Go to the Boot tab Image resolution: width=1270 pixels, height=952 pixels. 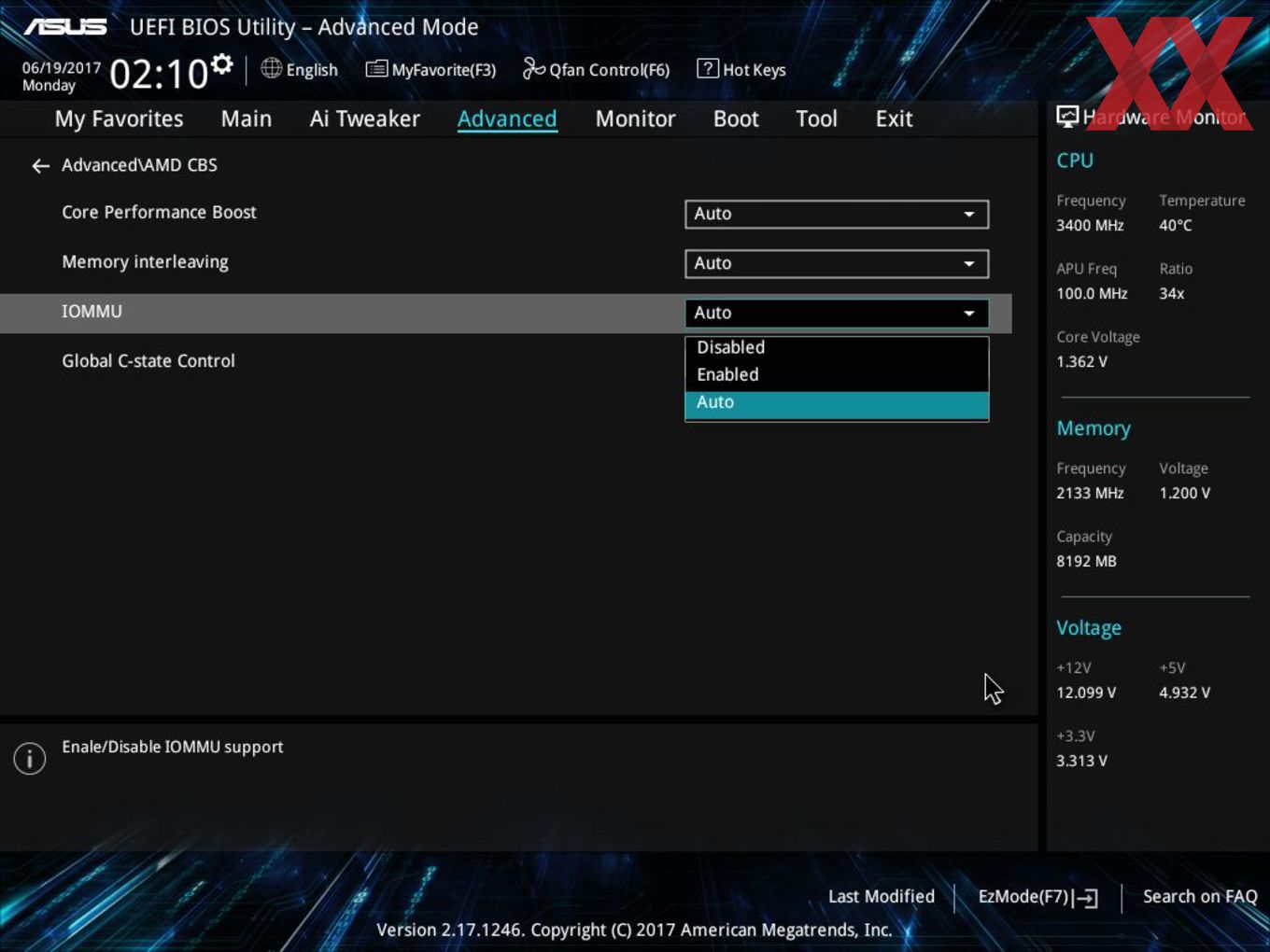[x=736, y=119]
